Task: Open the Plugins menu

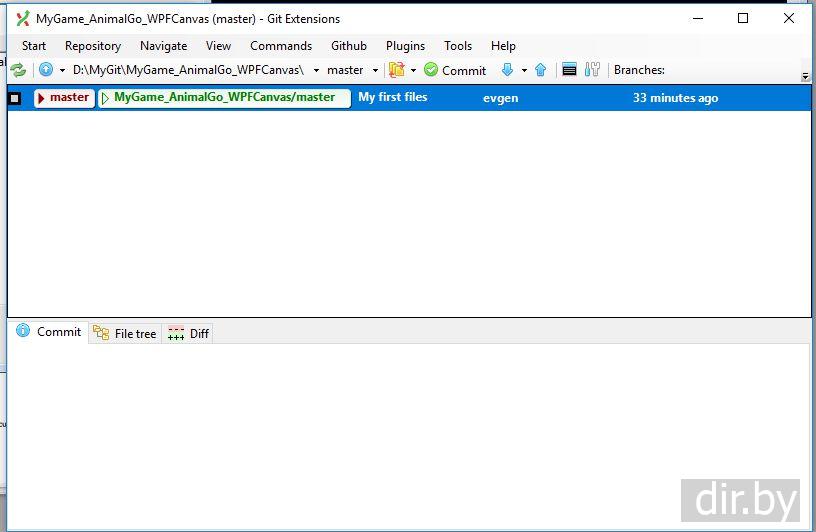Action: pos(405,46)
